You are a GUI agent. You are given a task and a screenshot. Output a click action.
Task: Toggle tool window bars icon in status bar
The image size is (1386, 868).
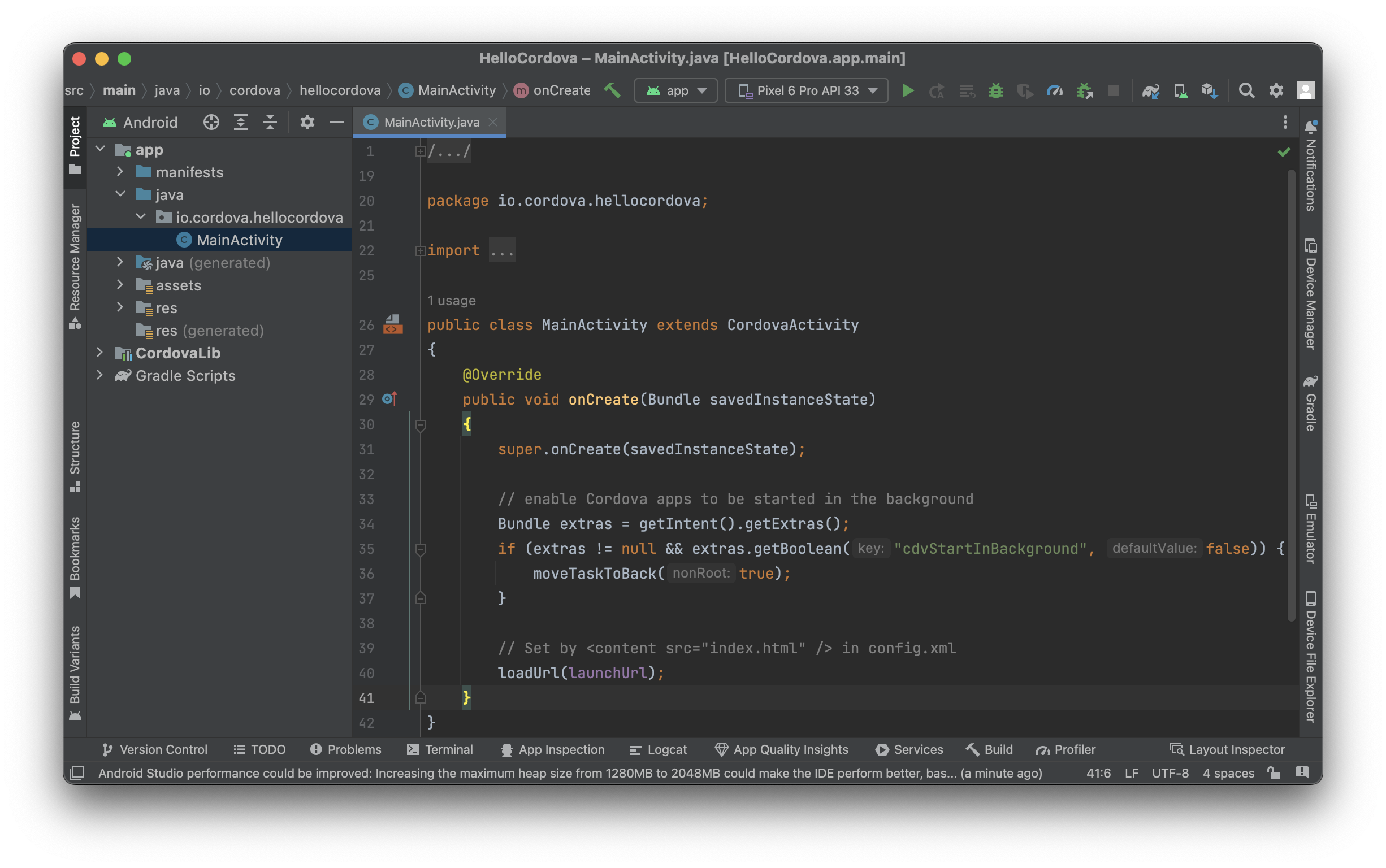(77, 772)
